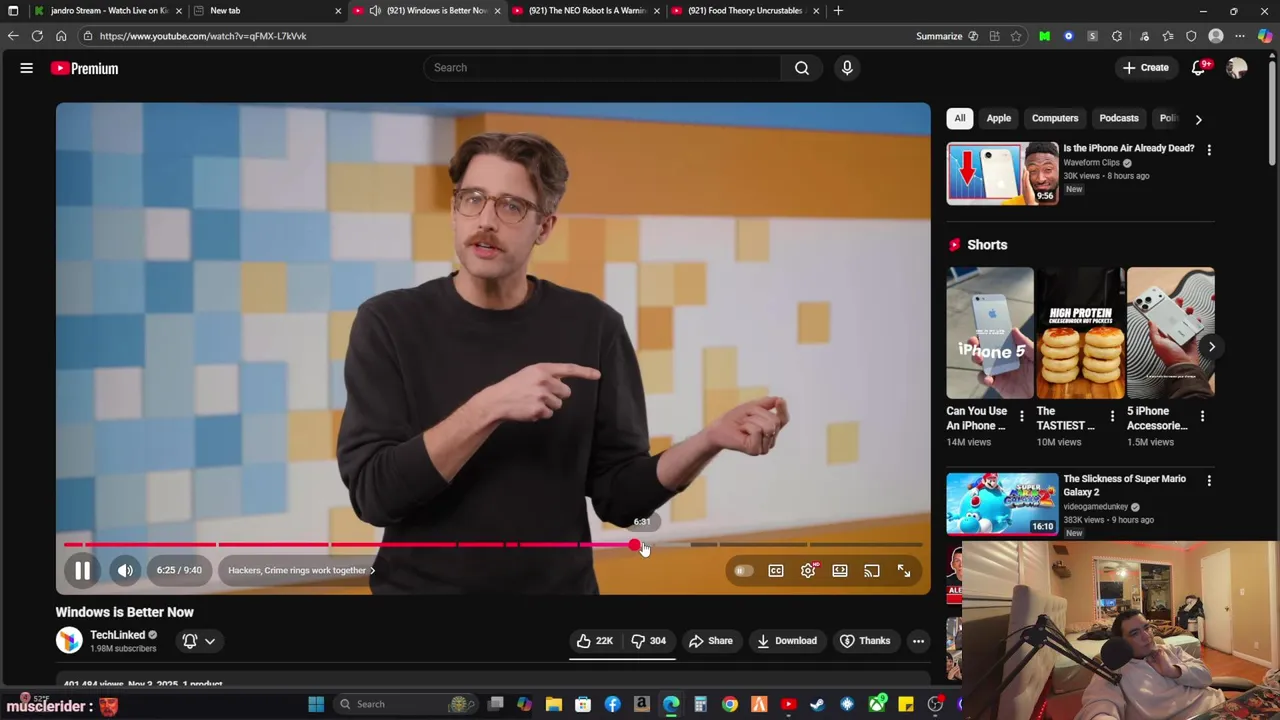
Task: Open the YouTube account avatar menu
Action: [1237, 68]
